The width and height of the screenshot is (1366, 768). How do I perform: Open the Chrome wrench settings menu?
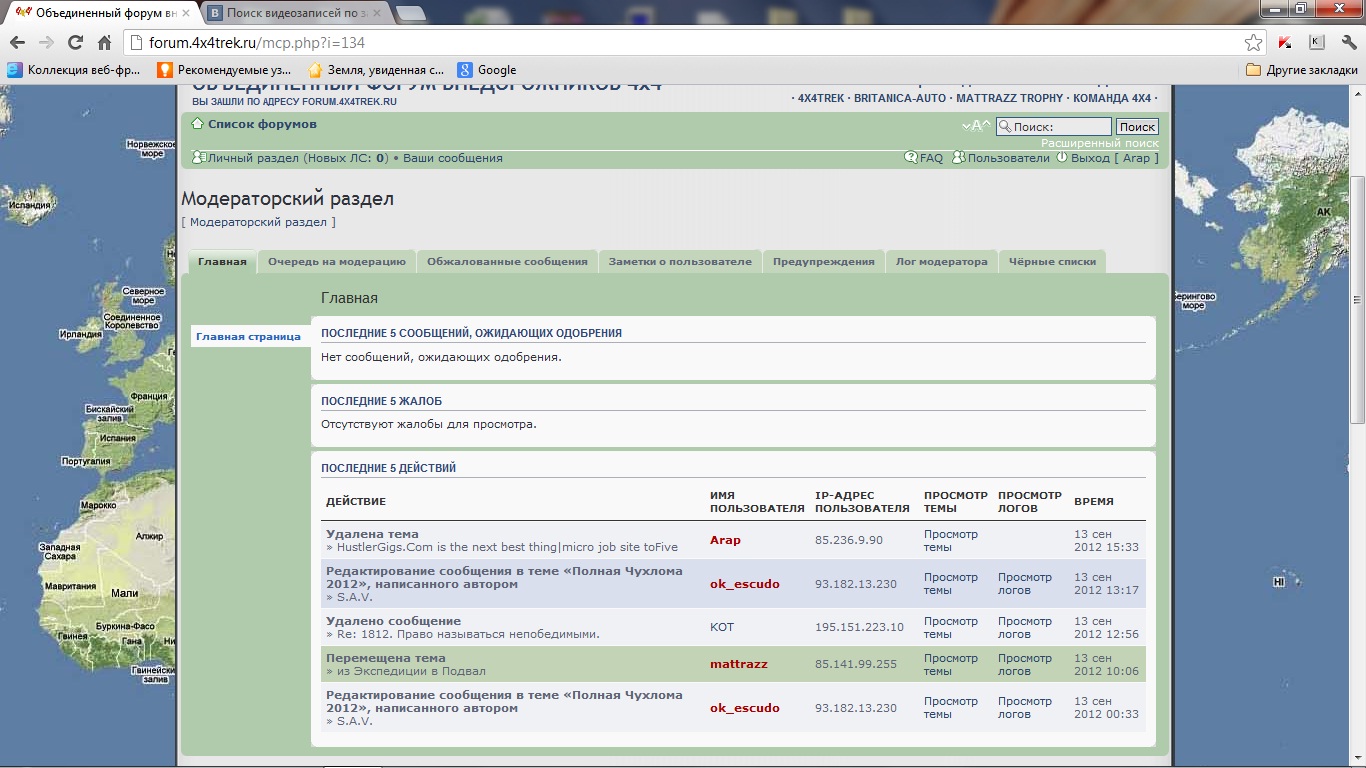[x=1348, y=43]
